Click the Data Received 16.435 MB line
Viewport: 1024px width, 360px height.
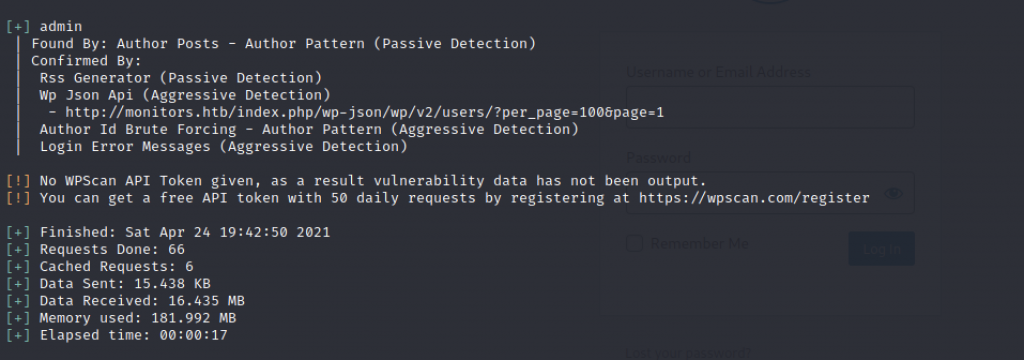click(142, 301)
